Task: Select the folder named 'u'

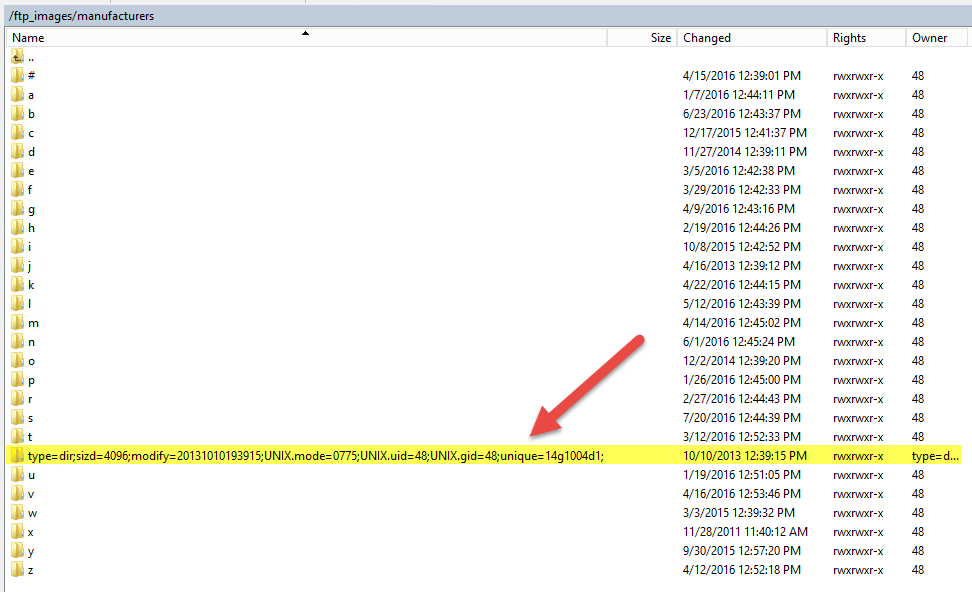Action: [32, 475]
